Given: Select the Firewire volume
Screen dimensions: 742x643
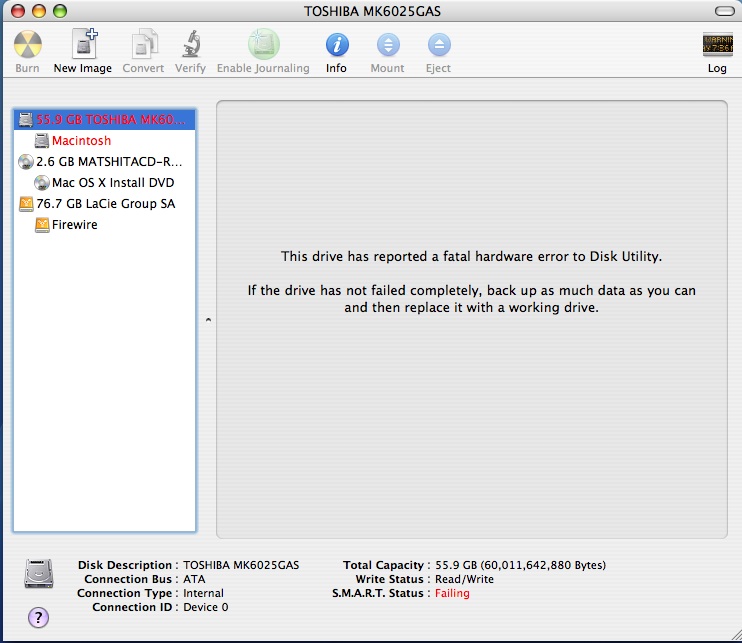Looking at the screenshot, I should coord(105,225).
